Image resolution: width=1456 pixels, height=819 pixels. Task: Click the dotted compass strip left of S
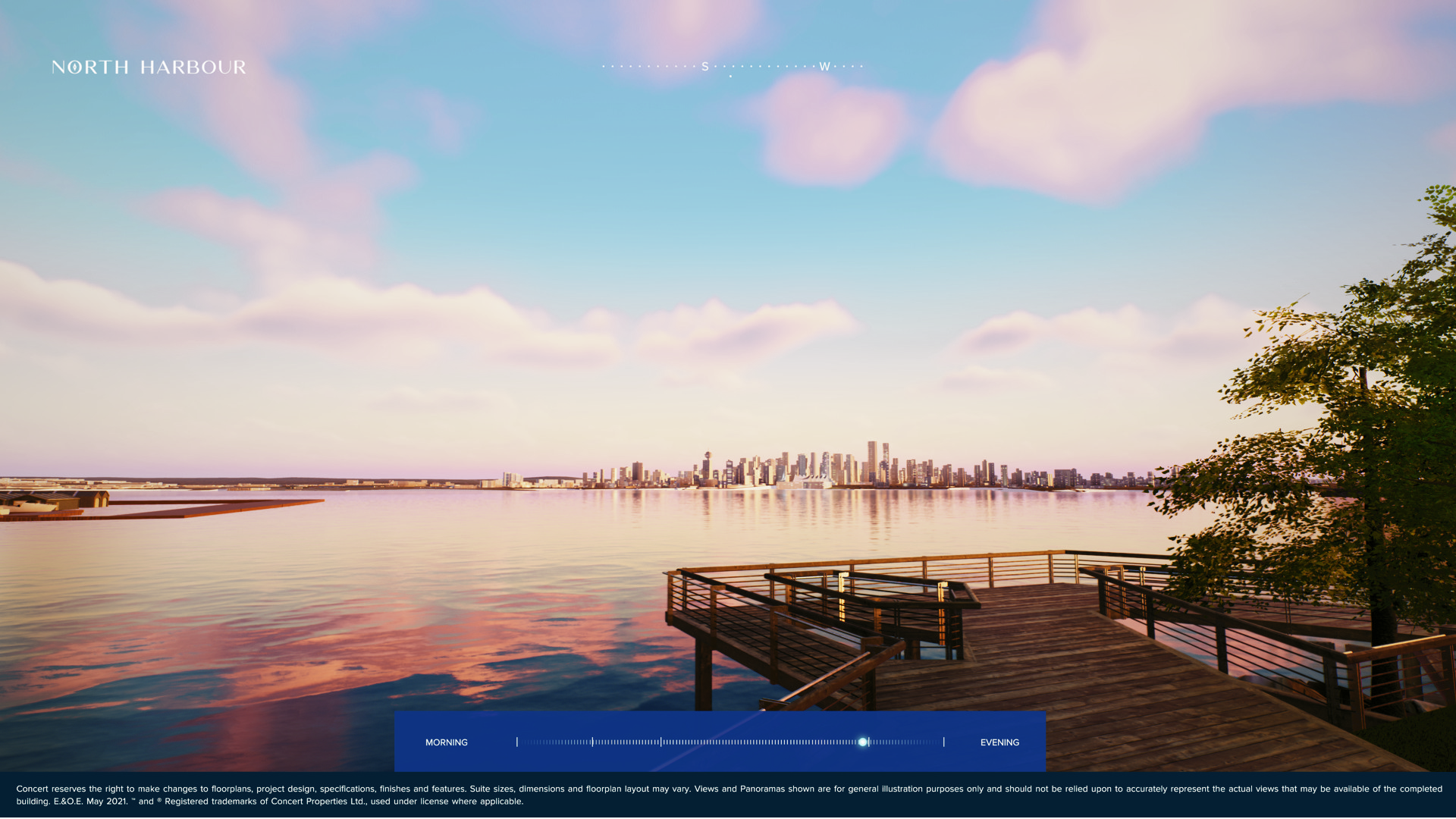tap(648, 67)
